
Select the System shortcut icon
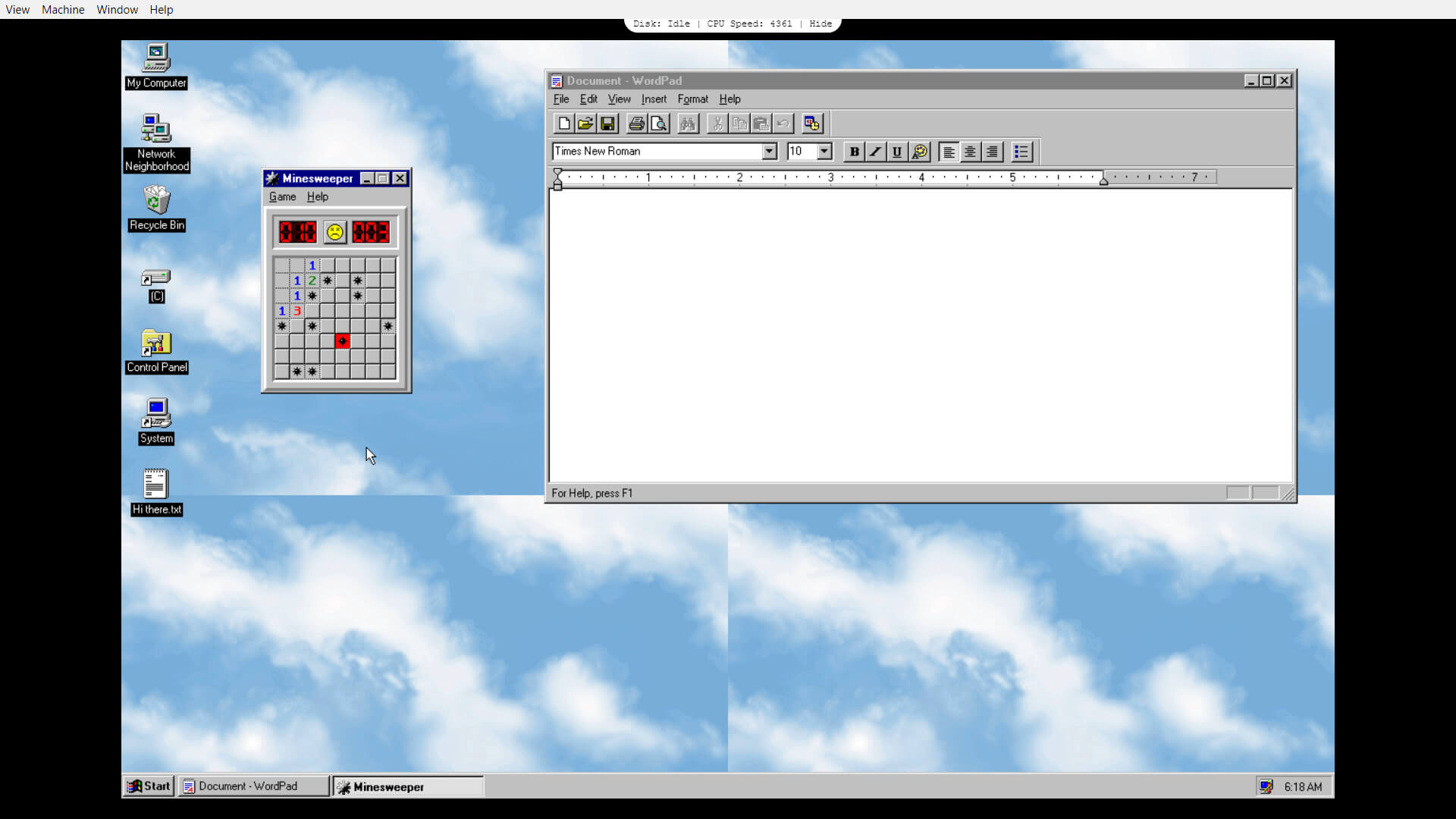pyautogui.click(x=156, y=422)
